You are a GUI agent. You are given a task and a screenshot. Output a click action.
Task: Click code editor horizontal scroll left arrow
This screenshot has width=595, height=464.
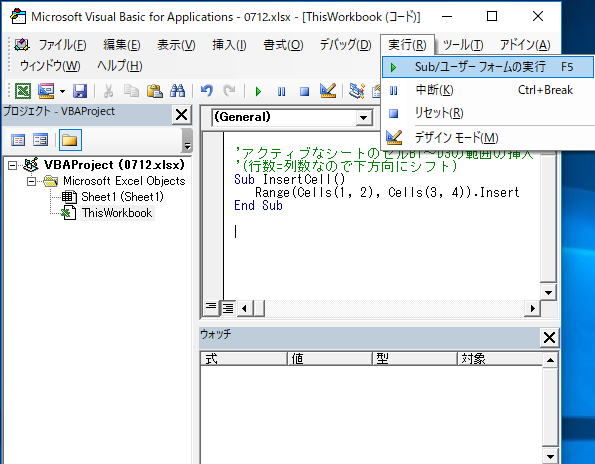[244, 308]
